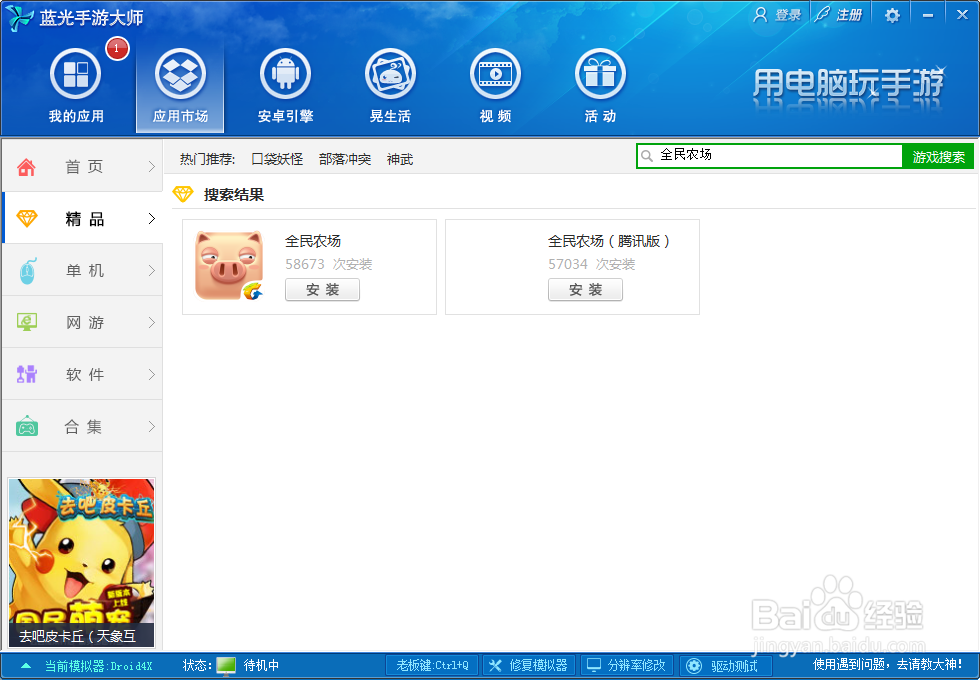Click 搜索结果 heading
This screenshot has height=680, width=980.
(x=234, y=194)
